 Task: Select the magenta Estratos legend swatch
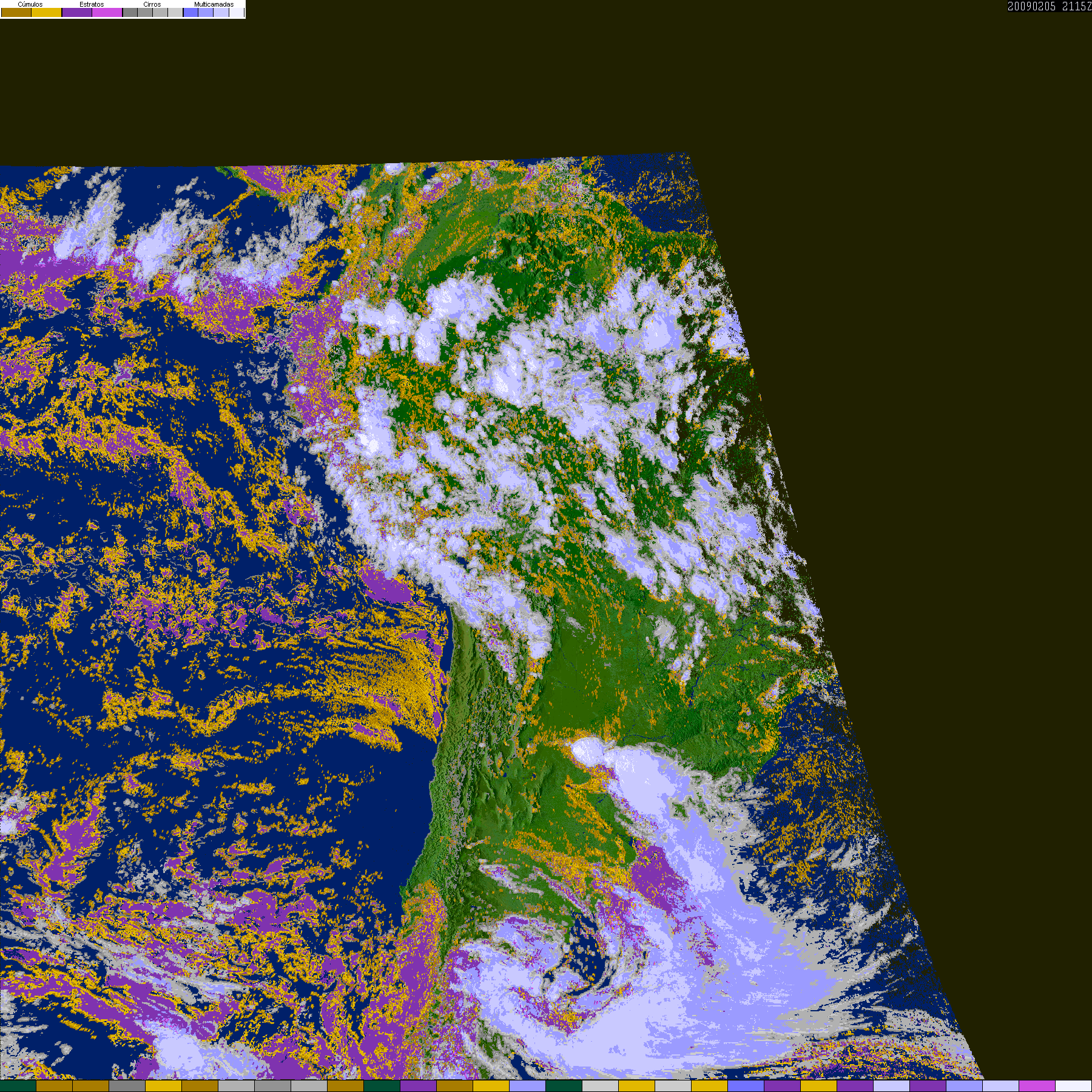tap(107, 12)
